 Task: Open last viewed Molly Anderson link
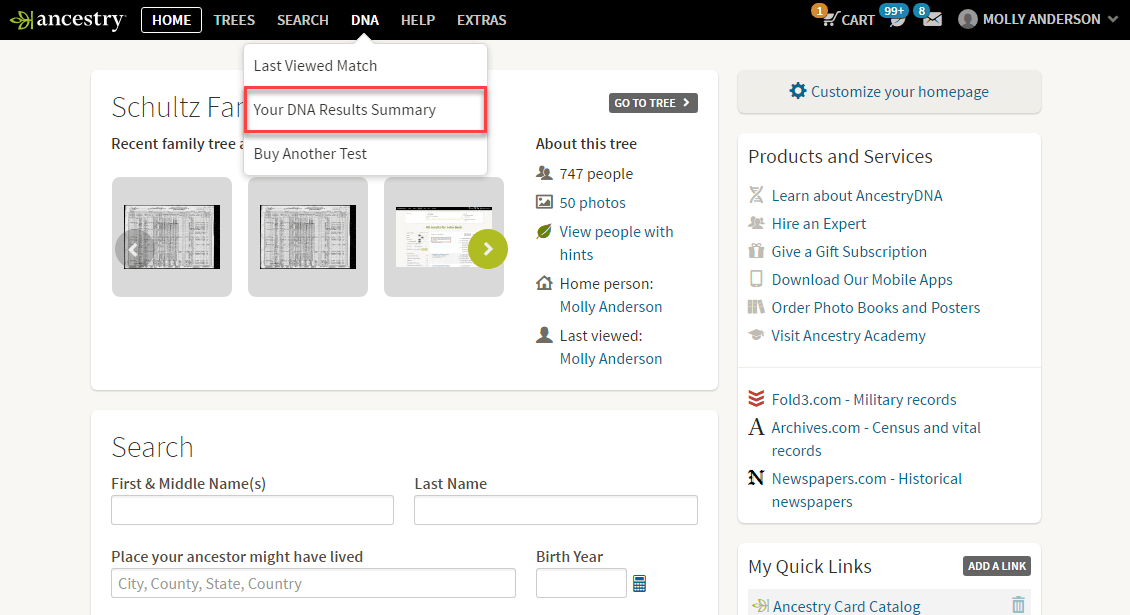pyautogui.click(x=611, y=358)
